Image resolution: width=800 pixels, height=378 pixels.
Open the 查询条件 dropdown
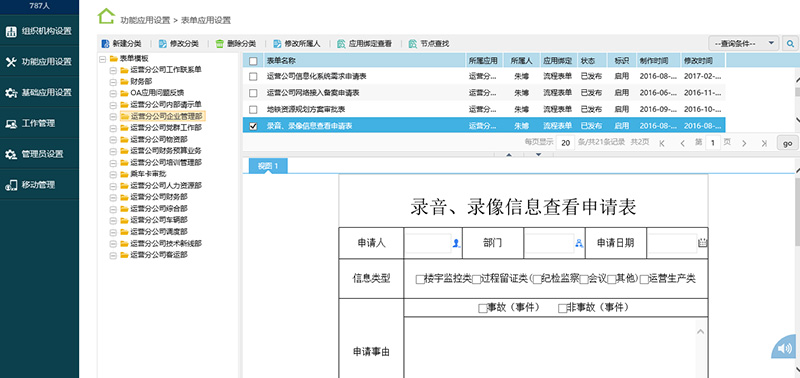click(x=743, y=43)
